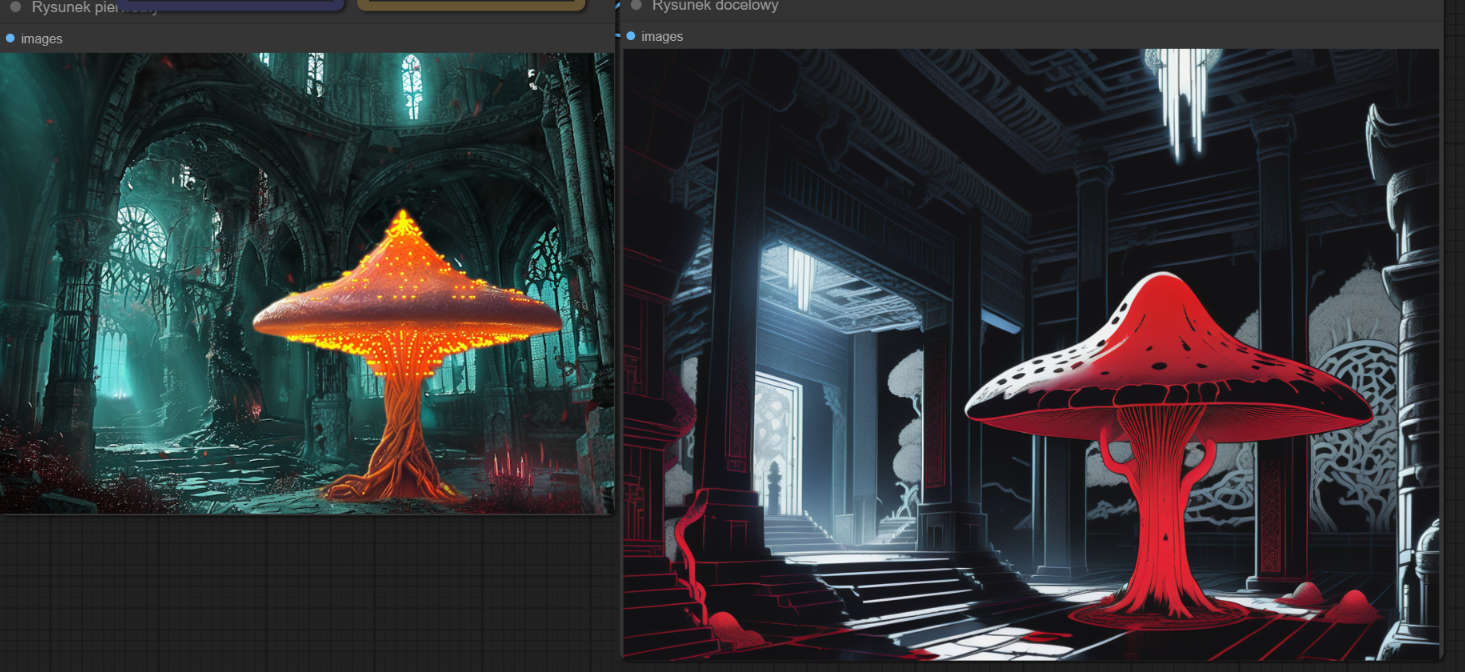The width and height of the screenshot is (1465, 672).
Task: Click the images label on the right node
Action: click(662, 37)
